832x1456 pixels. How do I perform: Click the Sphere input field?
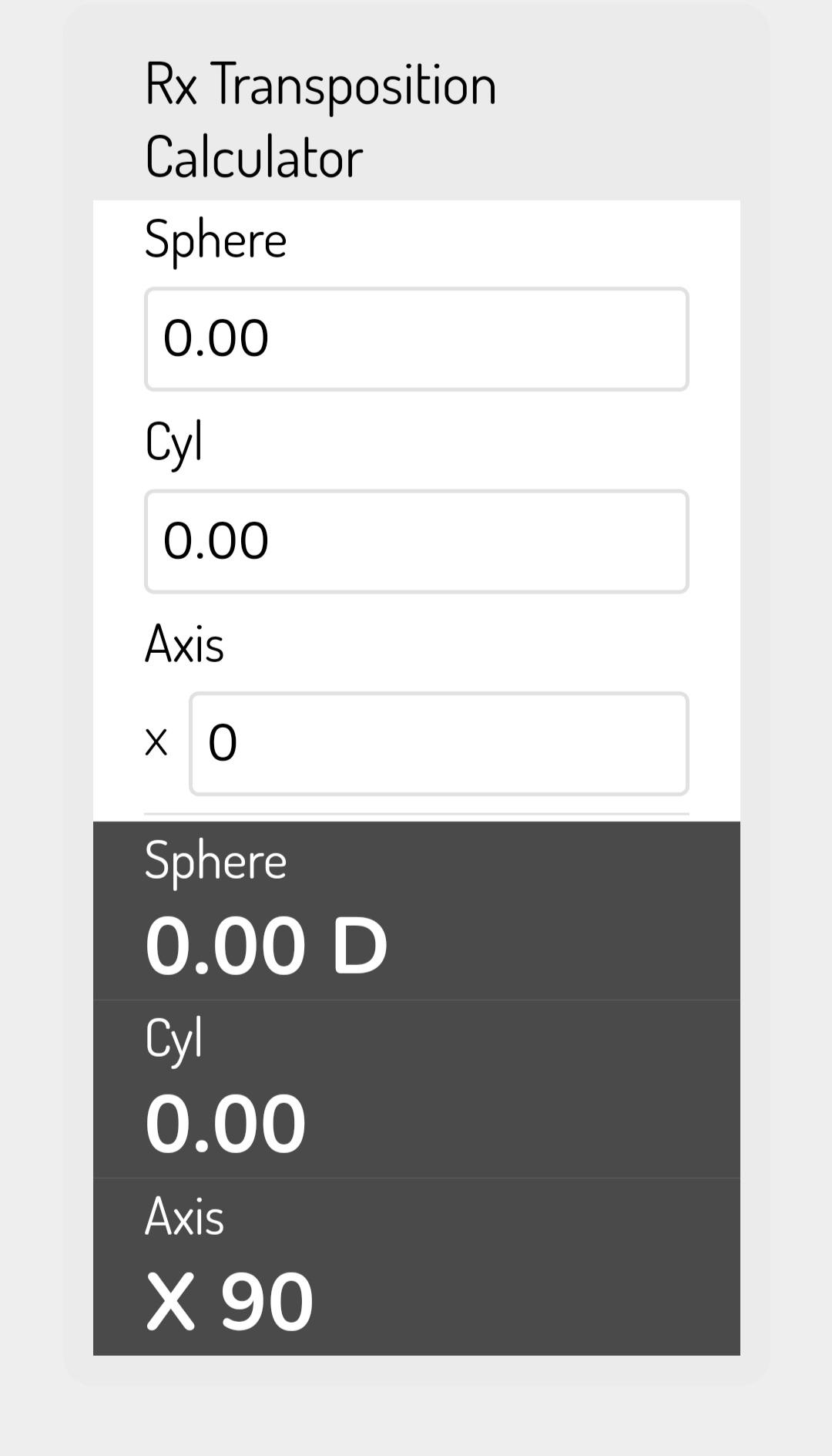point(416,339)
